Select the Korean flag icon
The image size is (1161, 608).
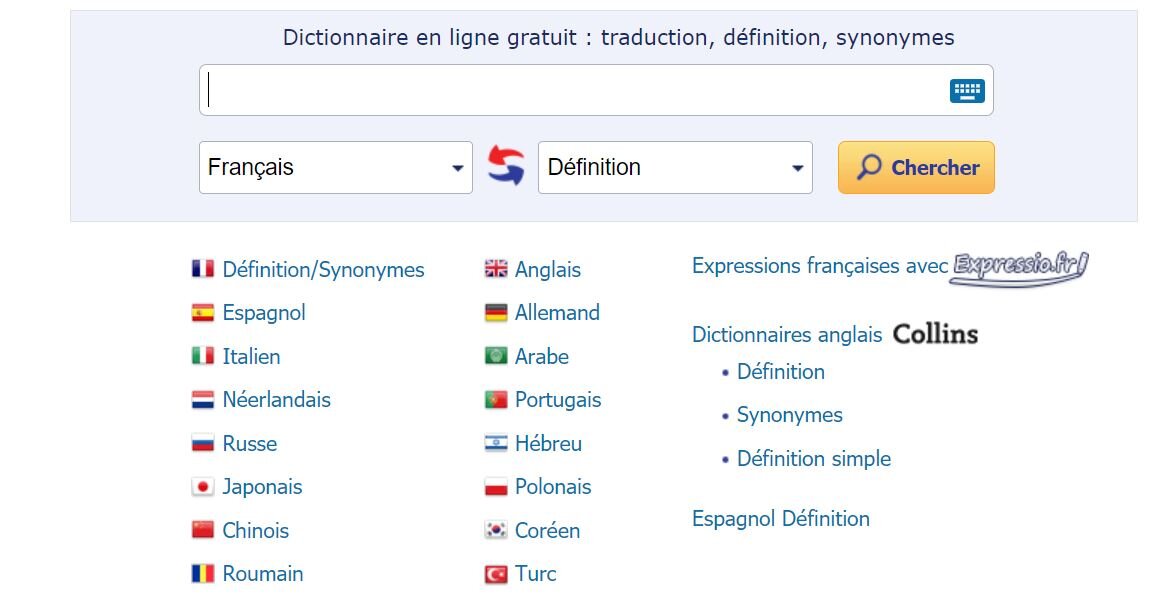tap(497, 530)
